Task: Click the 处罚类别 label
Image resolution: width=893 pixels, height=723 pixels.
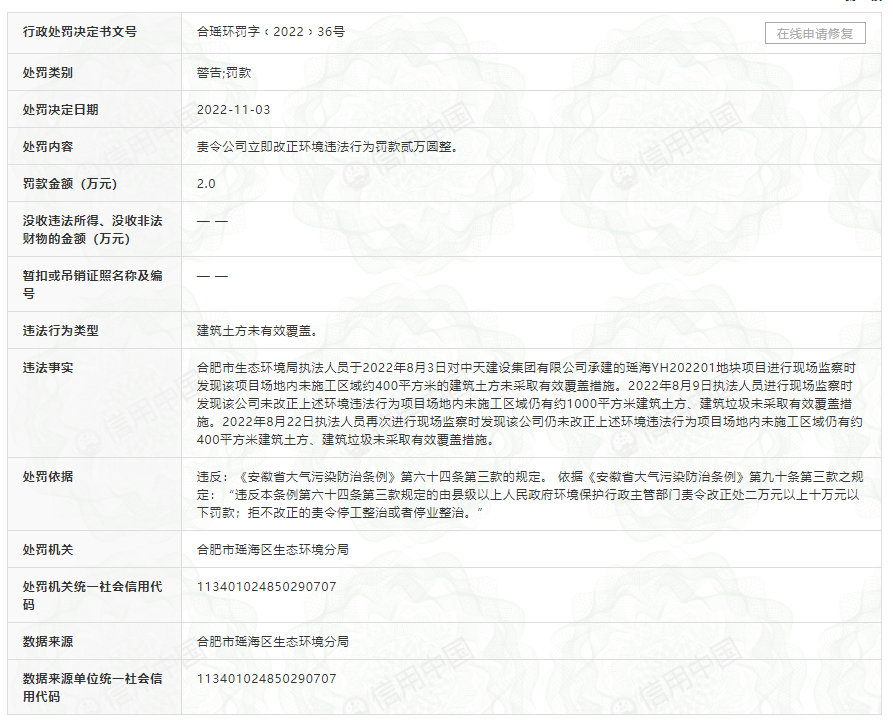Action: 48,73
